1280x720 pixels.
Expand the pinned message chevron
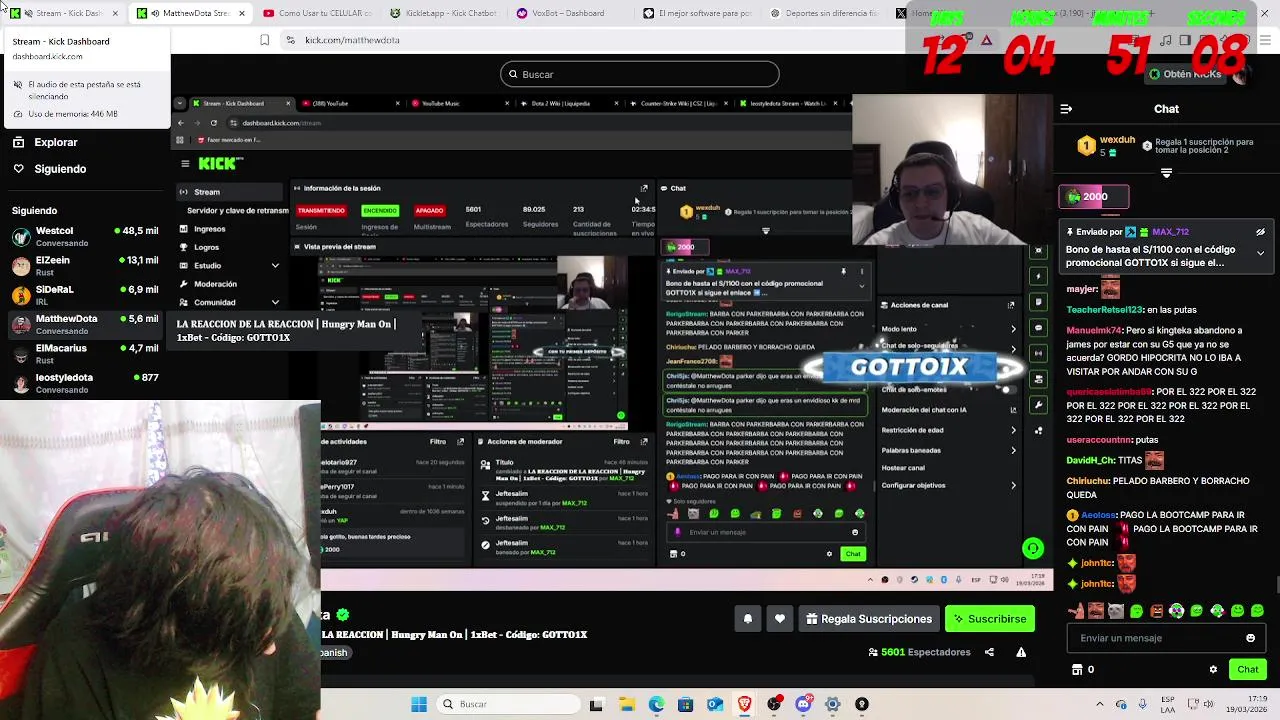(x=1260, y=253)
